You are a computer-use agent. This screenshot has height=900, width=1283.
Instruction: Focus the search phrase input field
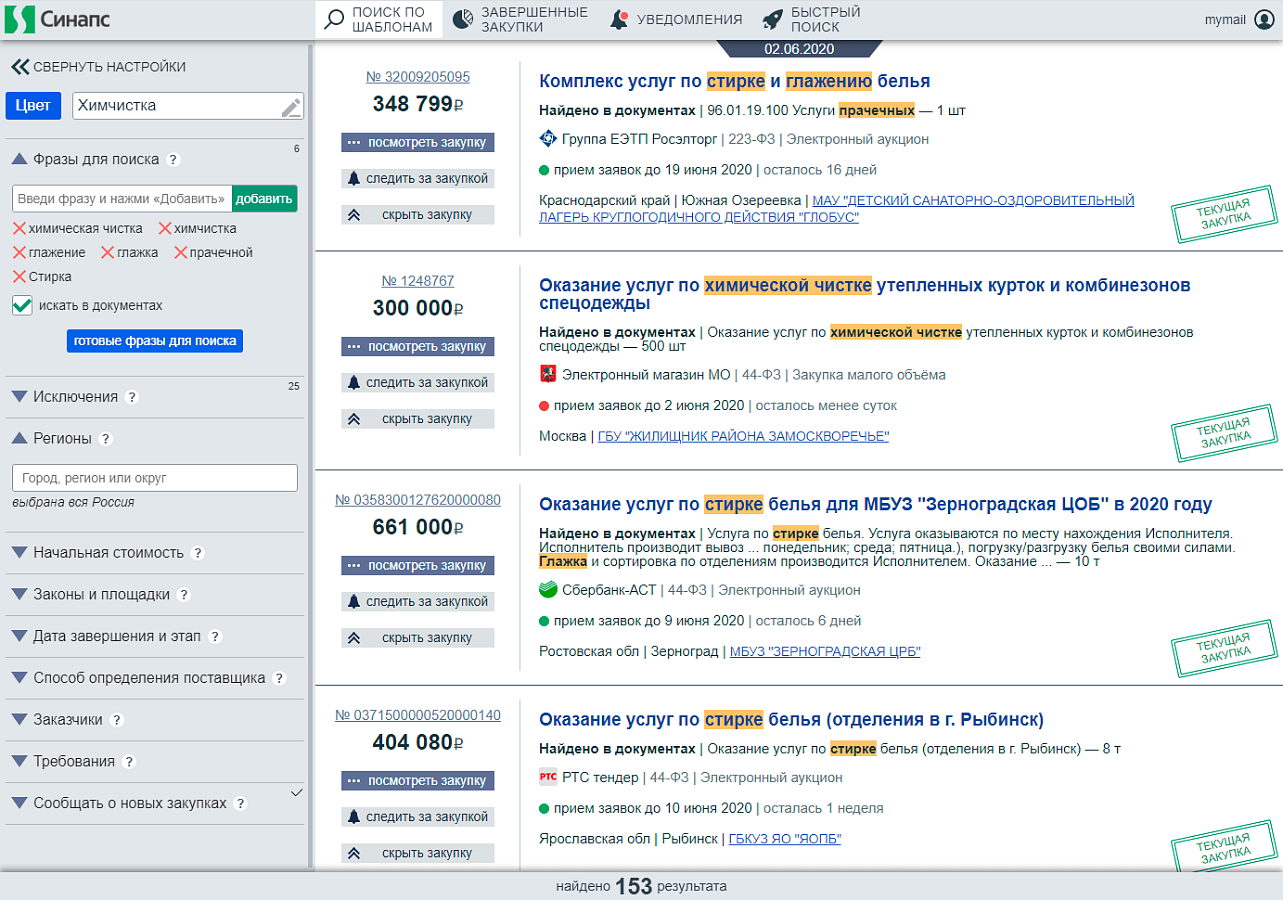click(x=122, y=198)
